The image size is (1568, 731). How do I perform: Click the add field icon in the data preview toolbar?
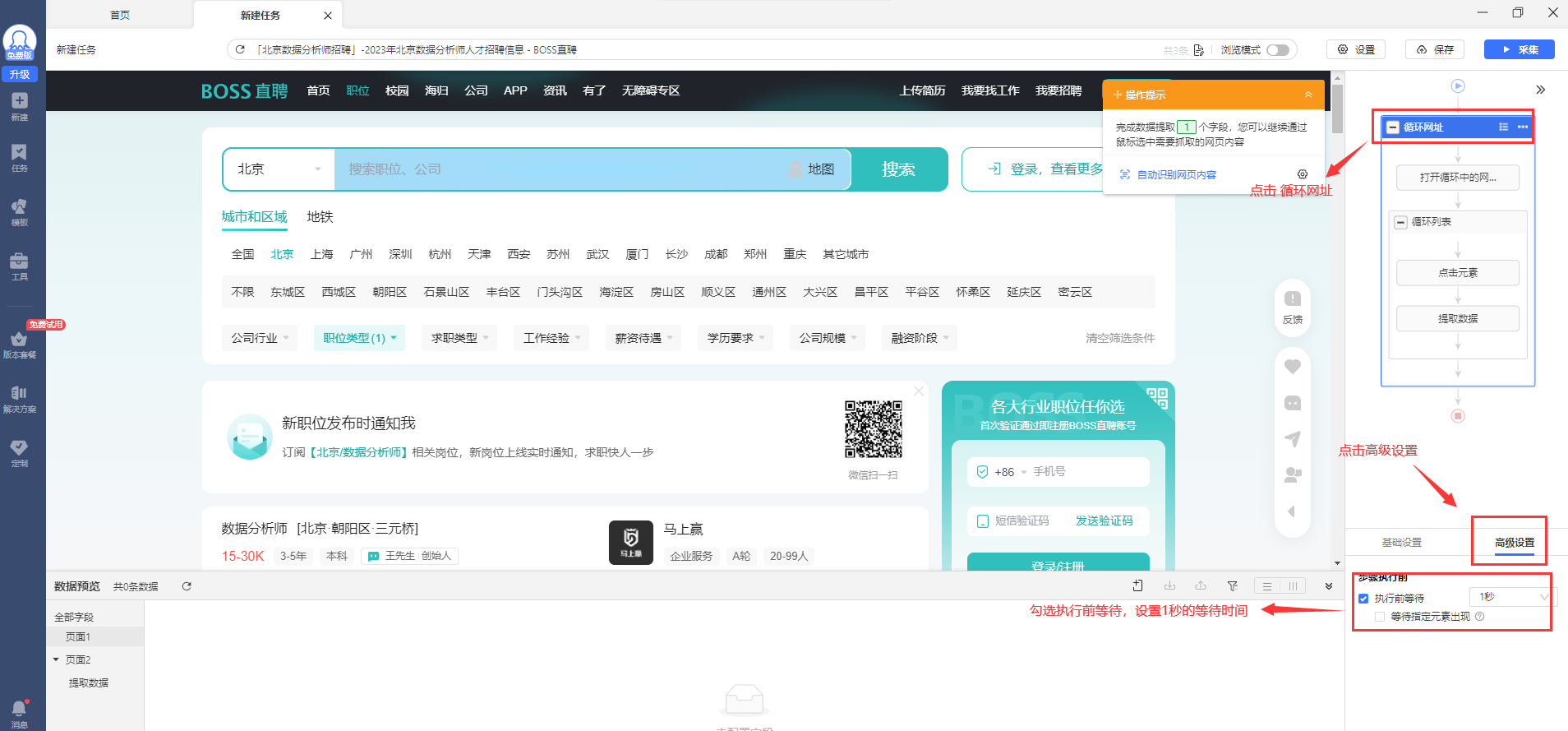point(1137,585)
